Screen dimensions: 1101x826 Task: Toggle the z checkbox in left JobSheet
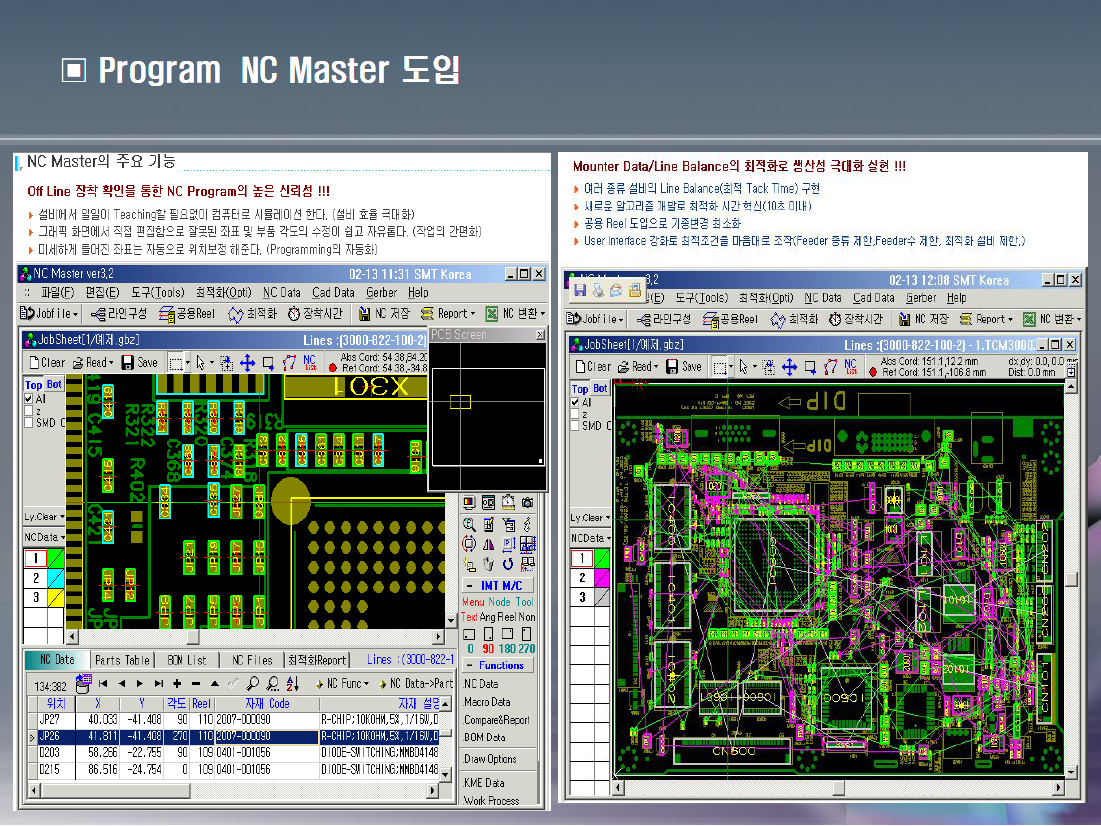[29, 410]
